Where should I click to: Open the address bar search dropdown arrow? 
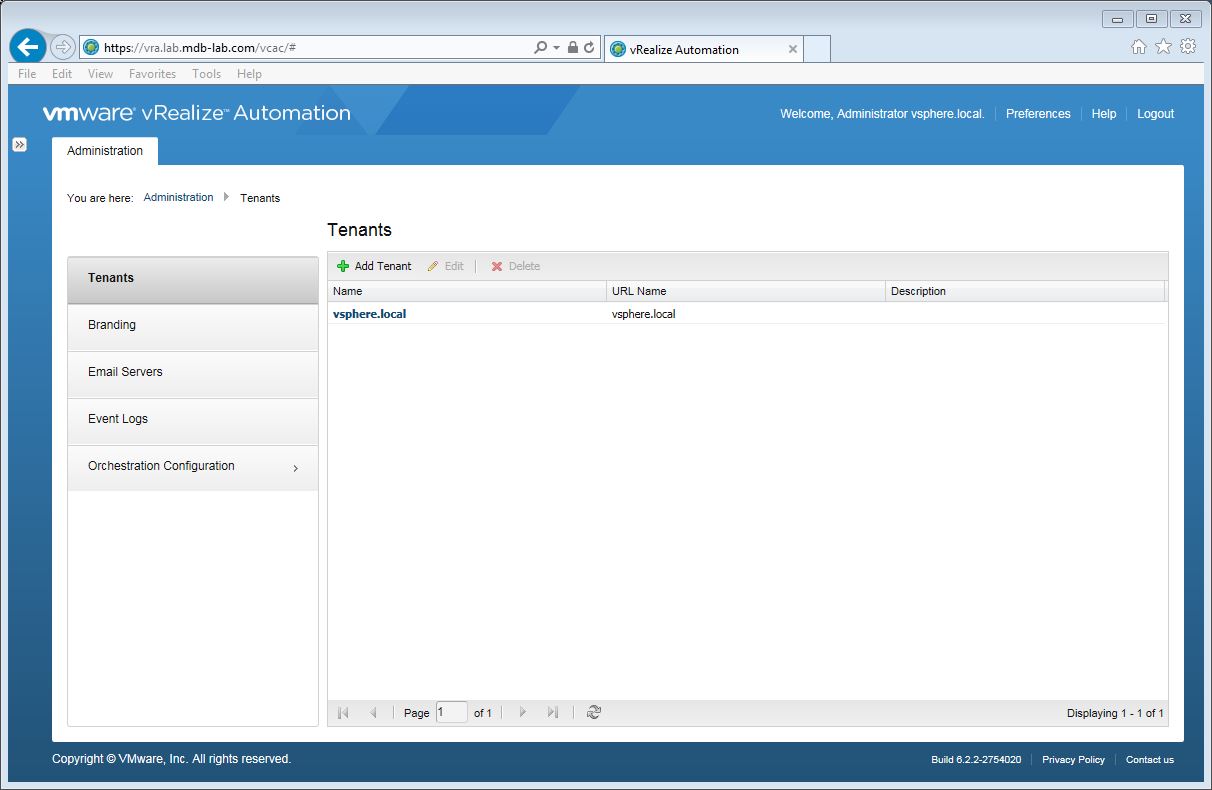tap(556, 48)
